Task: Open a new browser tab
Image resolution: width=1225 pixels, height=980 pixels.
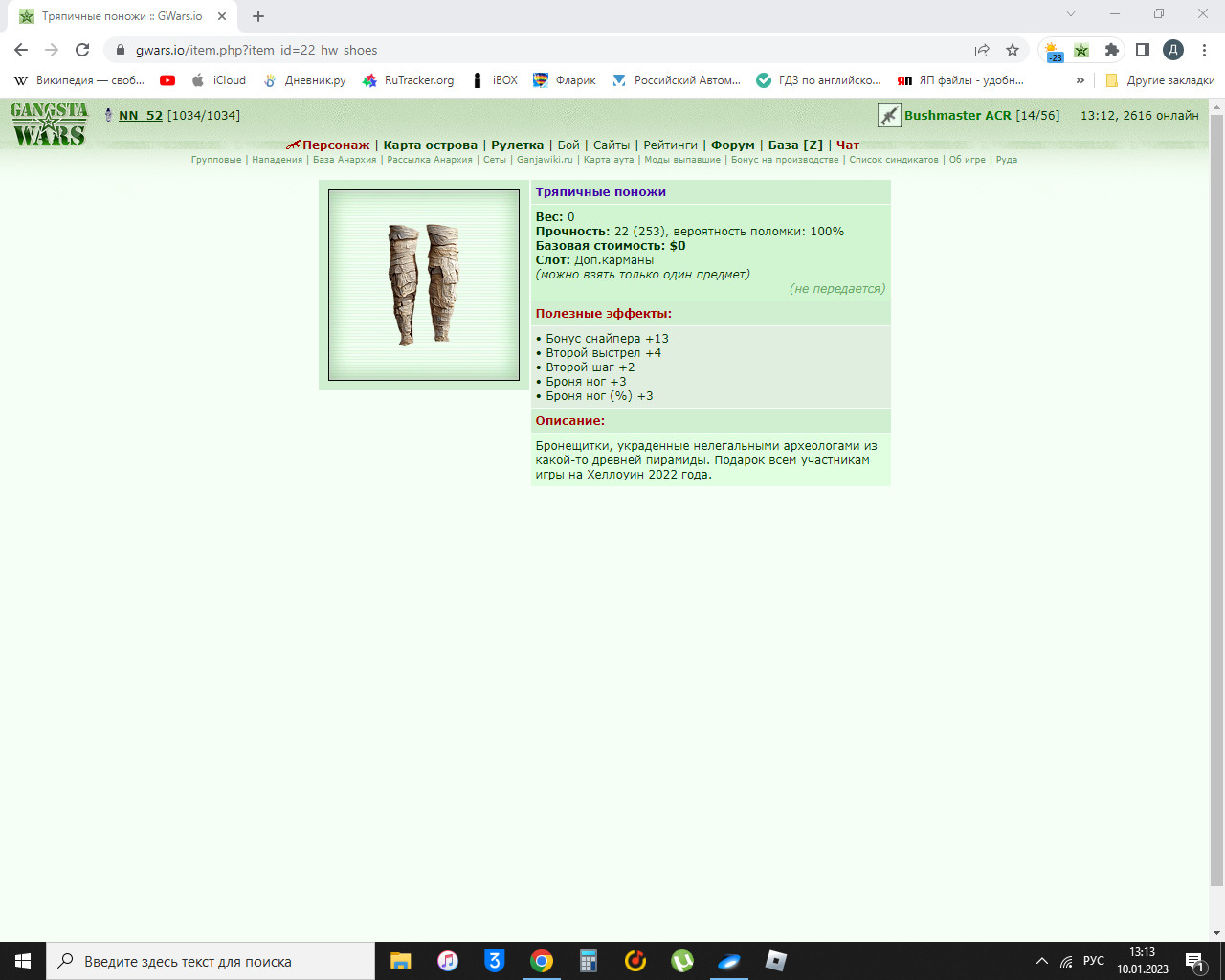Action: (x=258, y=16)
